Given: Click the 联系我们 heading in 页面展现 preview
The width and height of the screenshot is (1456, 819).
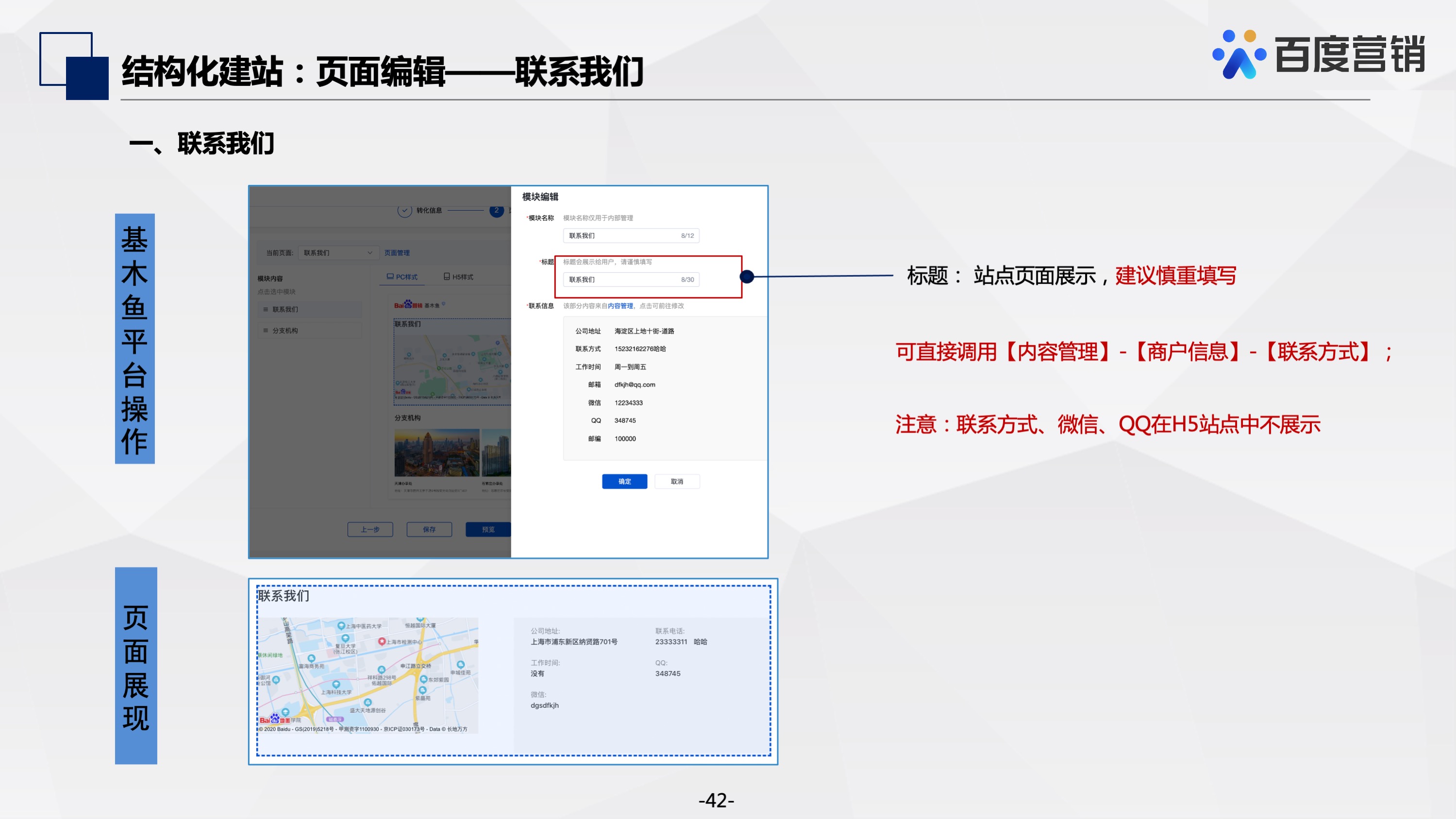Looking at the screenshot, I should pyautogui.click(x=284, y=595).
